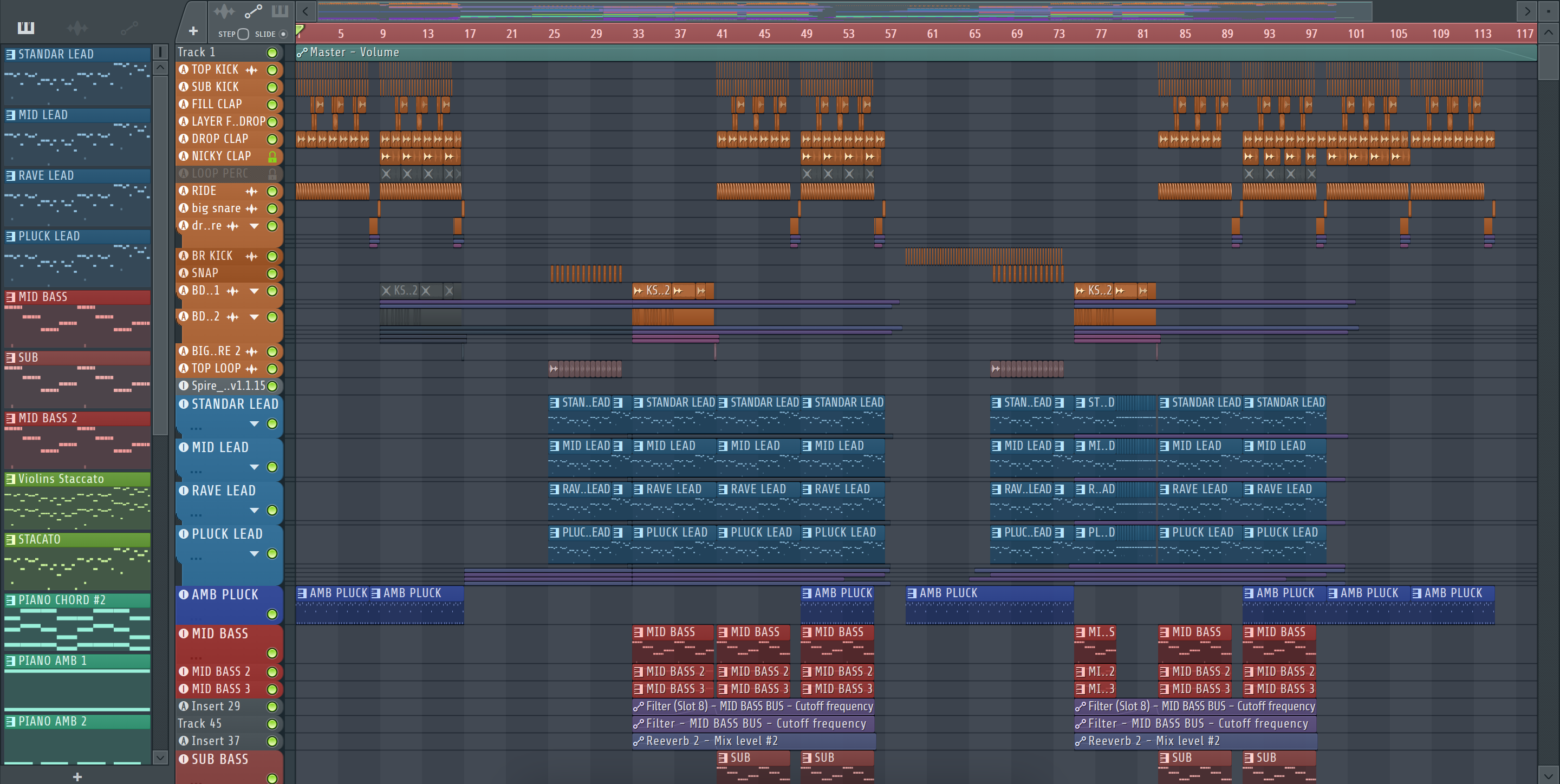Click bar 49 on the timeline ruler
Image resolution: width=1560 pixels, height=784 pixels.
tap(806, 34)
